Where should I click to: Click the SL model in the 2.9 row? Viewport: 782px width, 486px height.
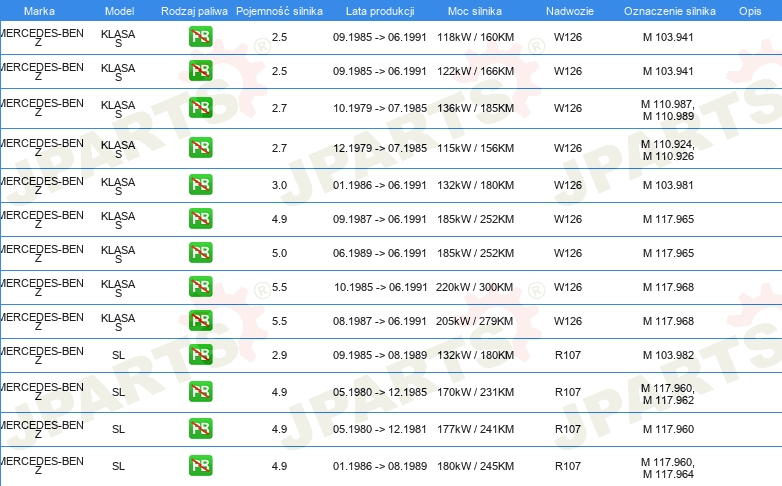(x=118, y=355)
